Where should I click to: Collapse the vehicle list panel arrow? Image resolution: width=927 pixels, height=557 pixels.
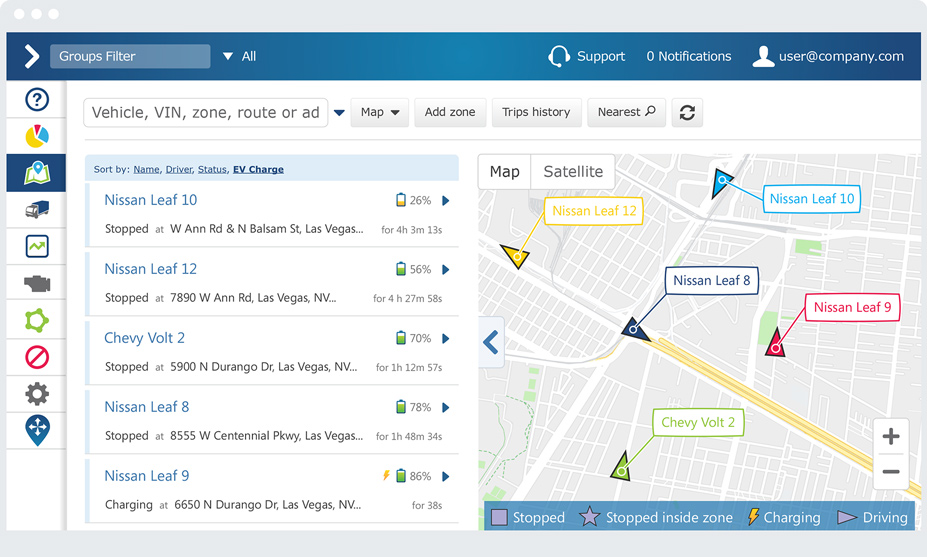491,343
